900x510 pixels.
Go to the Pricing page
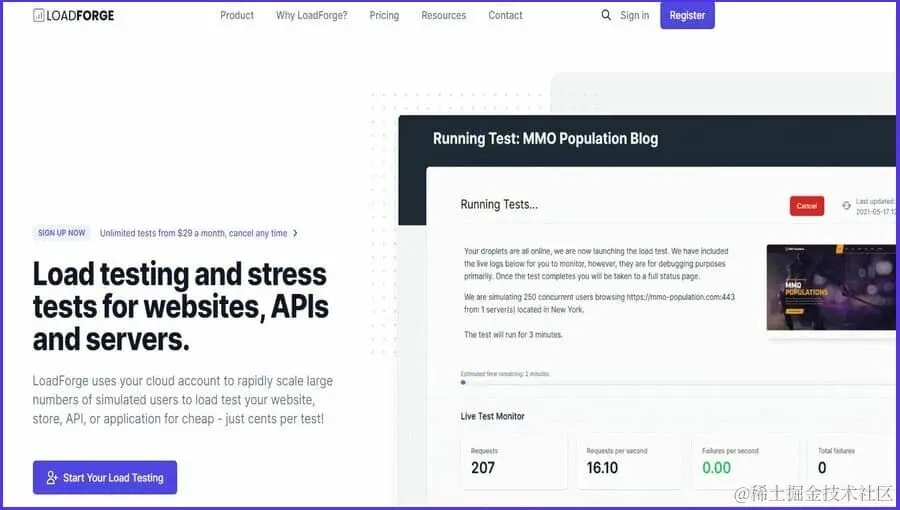pyautogui.click(x=384, y=15)
